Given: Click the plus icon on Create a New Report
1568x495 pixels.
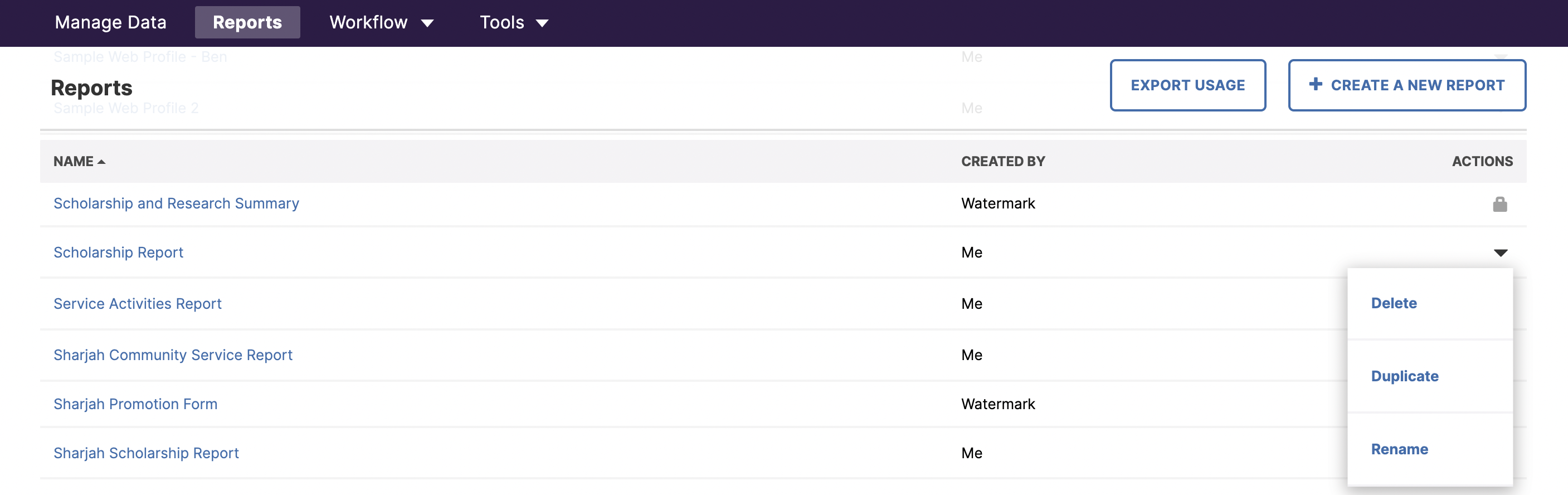Looking at the screenshot, I should coord(1316,84).
